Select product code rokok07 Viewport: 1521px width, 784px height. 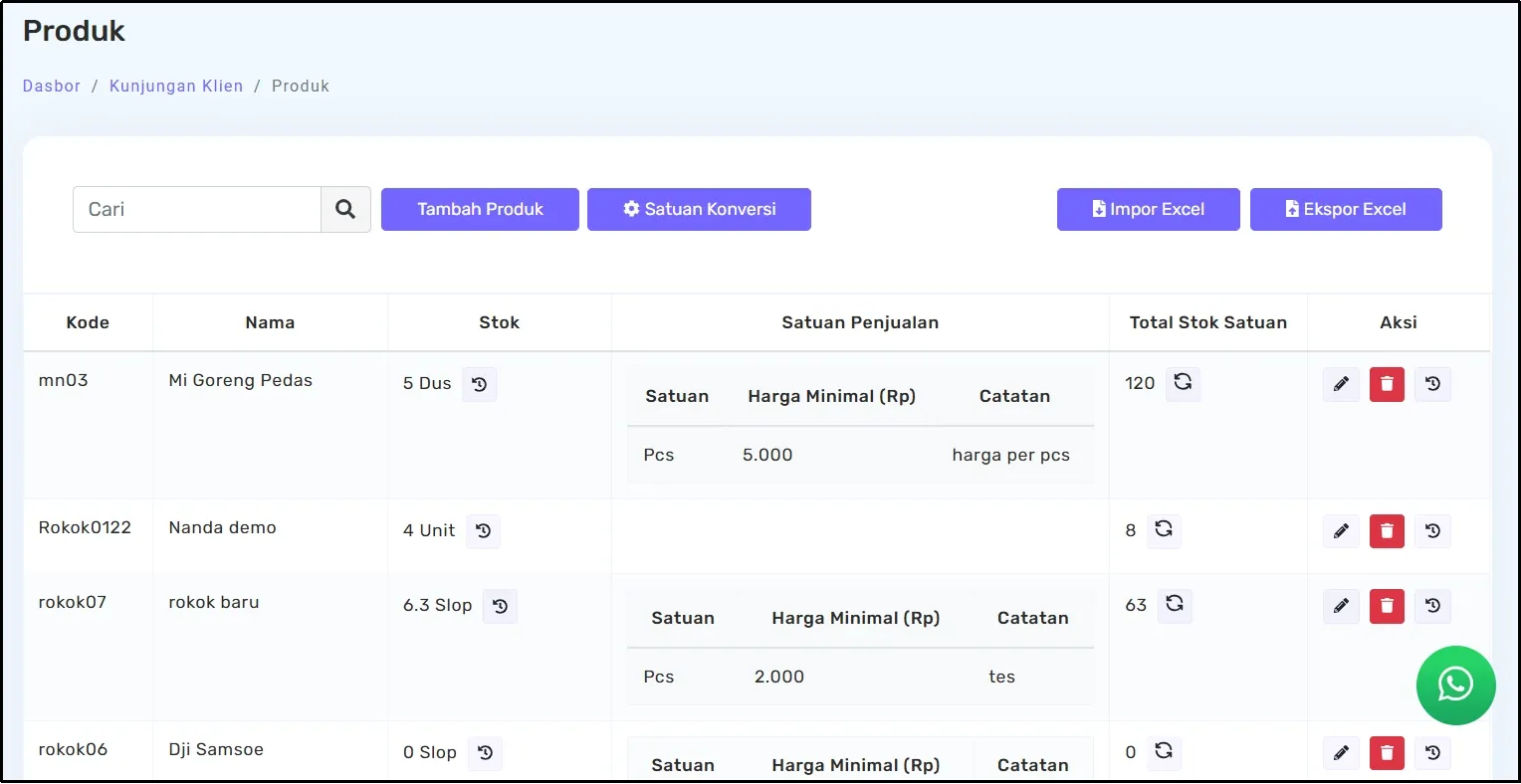[72, 602]
